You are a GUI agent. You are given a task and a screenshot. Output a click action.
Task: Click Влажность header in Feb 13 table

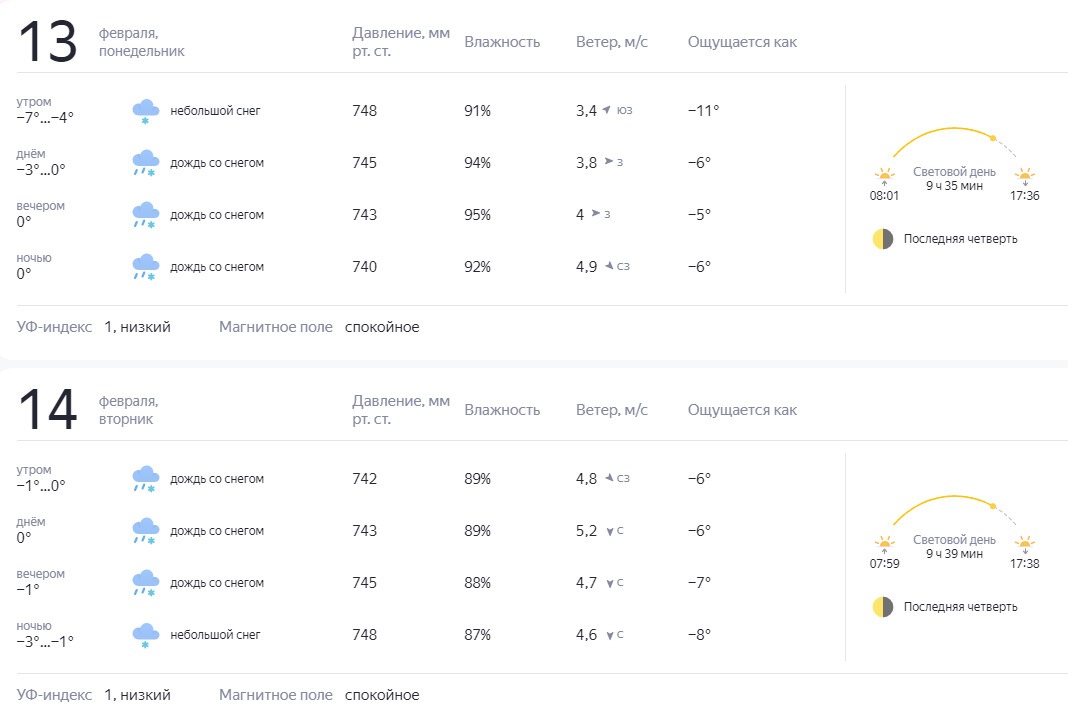pos(502,42)
